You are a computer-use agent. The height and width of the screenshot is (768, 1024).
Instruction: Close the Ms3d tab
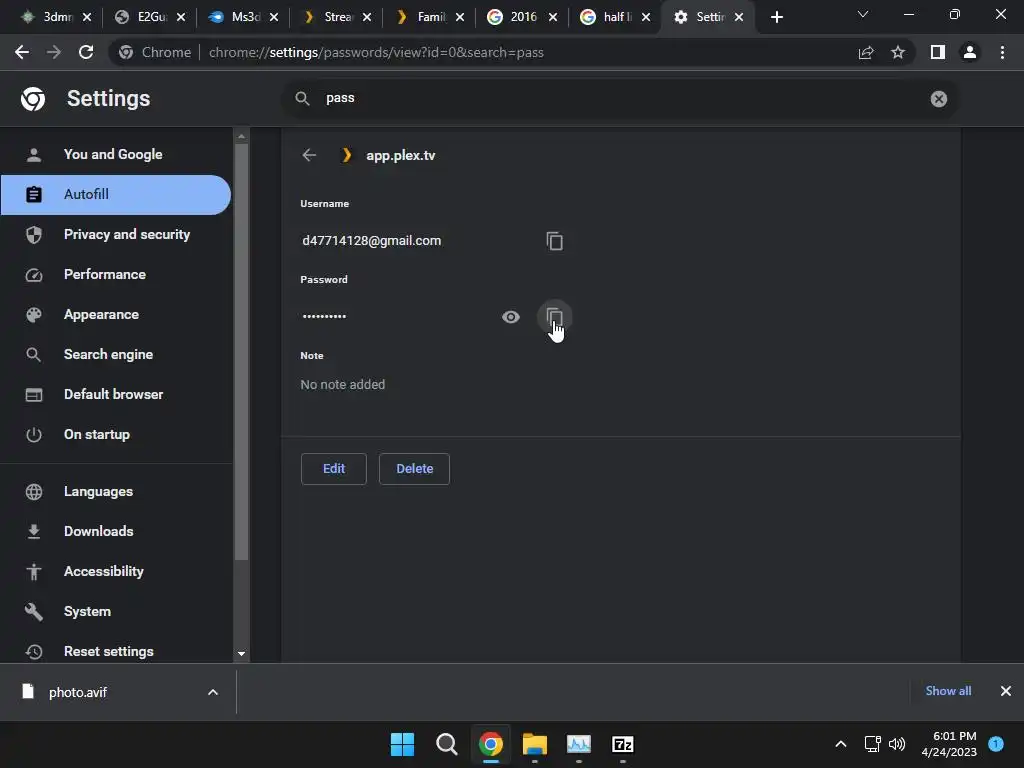click(x=274, y=17)
